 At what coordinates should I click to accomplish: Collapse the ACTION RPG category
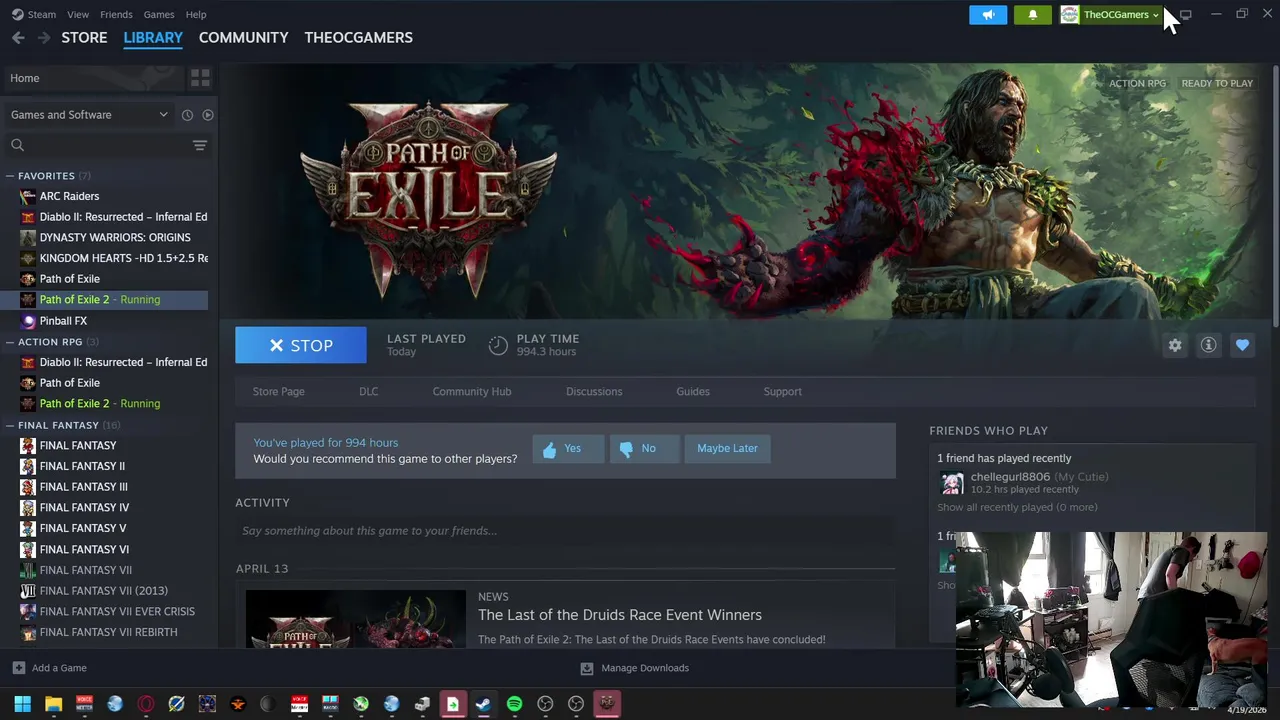point(10,342)
